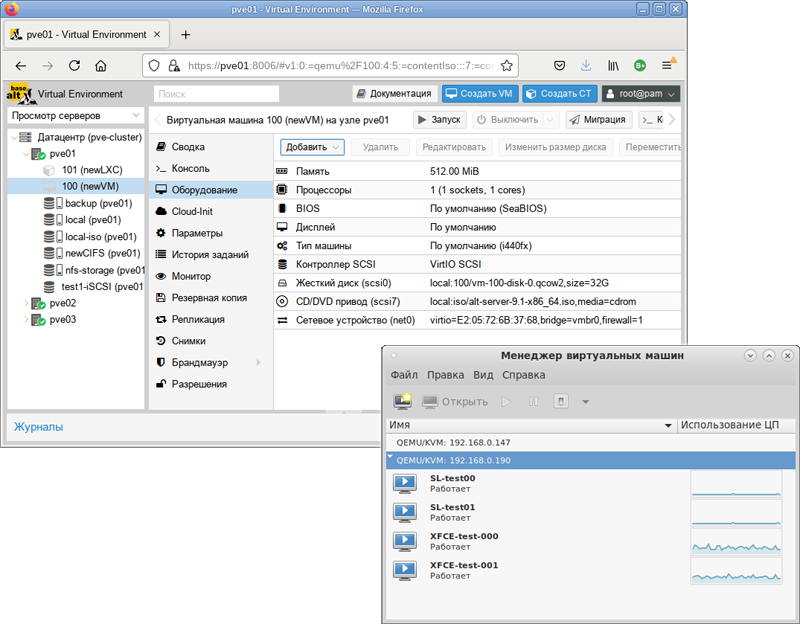Go back using Firefox back arrow
This screenshot has width=800, height=624.
tap(21, 66)
